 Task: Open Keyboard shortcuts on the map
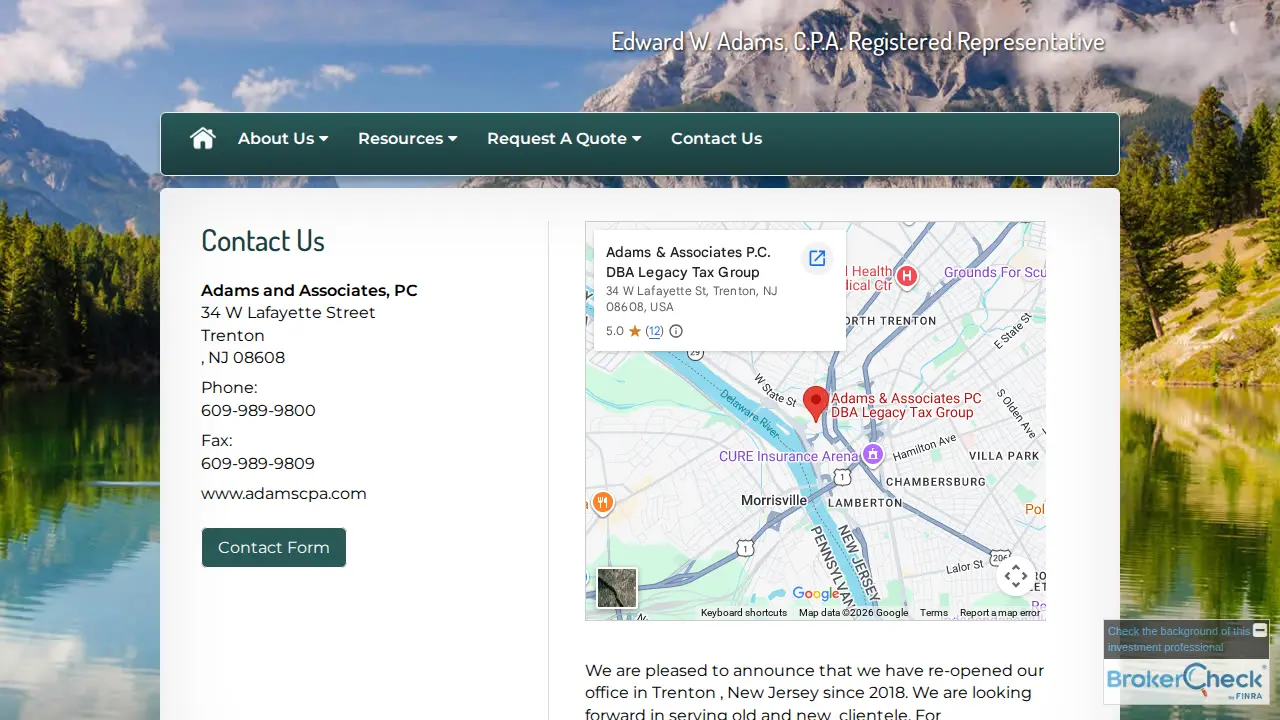[x=744, y=613]
